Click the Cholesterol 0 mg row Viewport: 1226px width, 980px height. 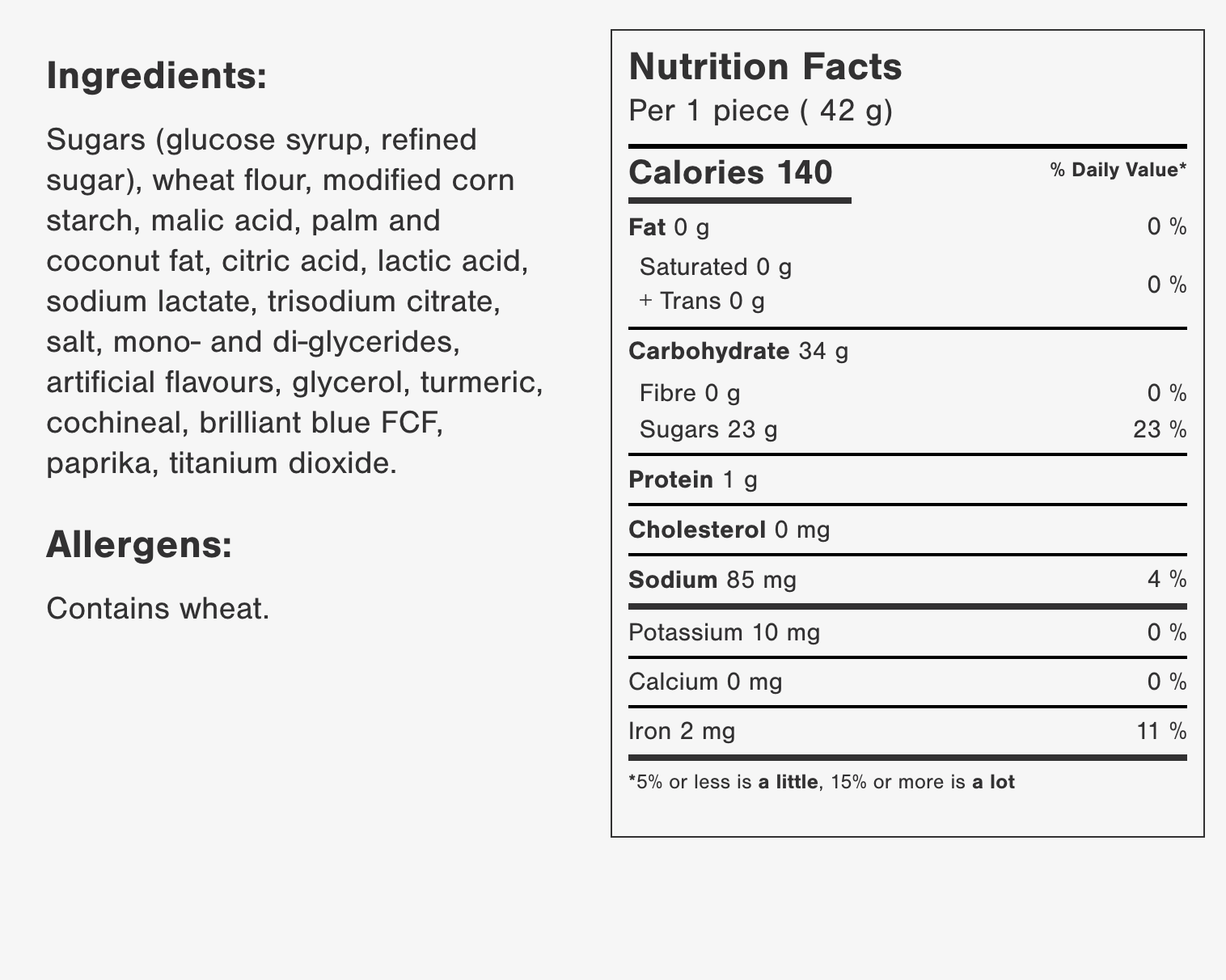click(x=907, y=530)
